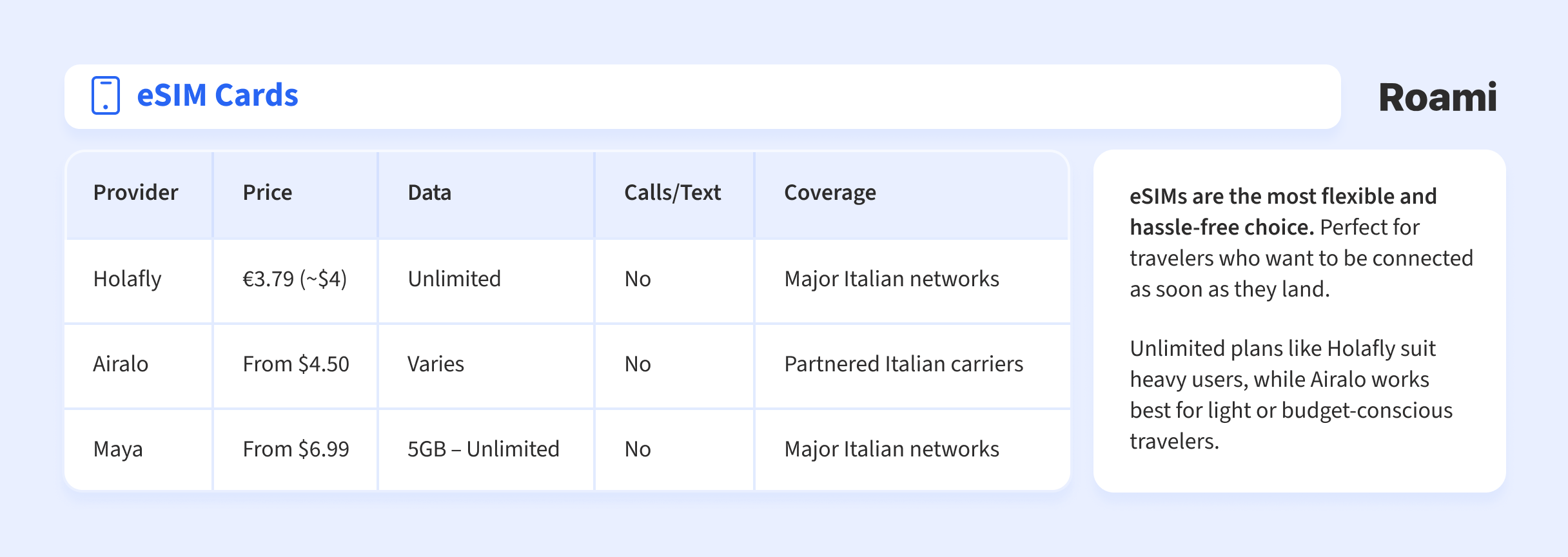Select the Maya provider cell
The image size is (1568, 557).
tap(118, 449)
